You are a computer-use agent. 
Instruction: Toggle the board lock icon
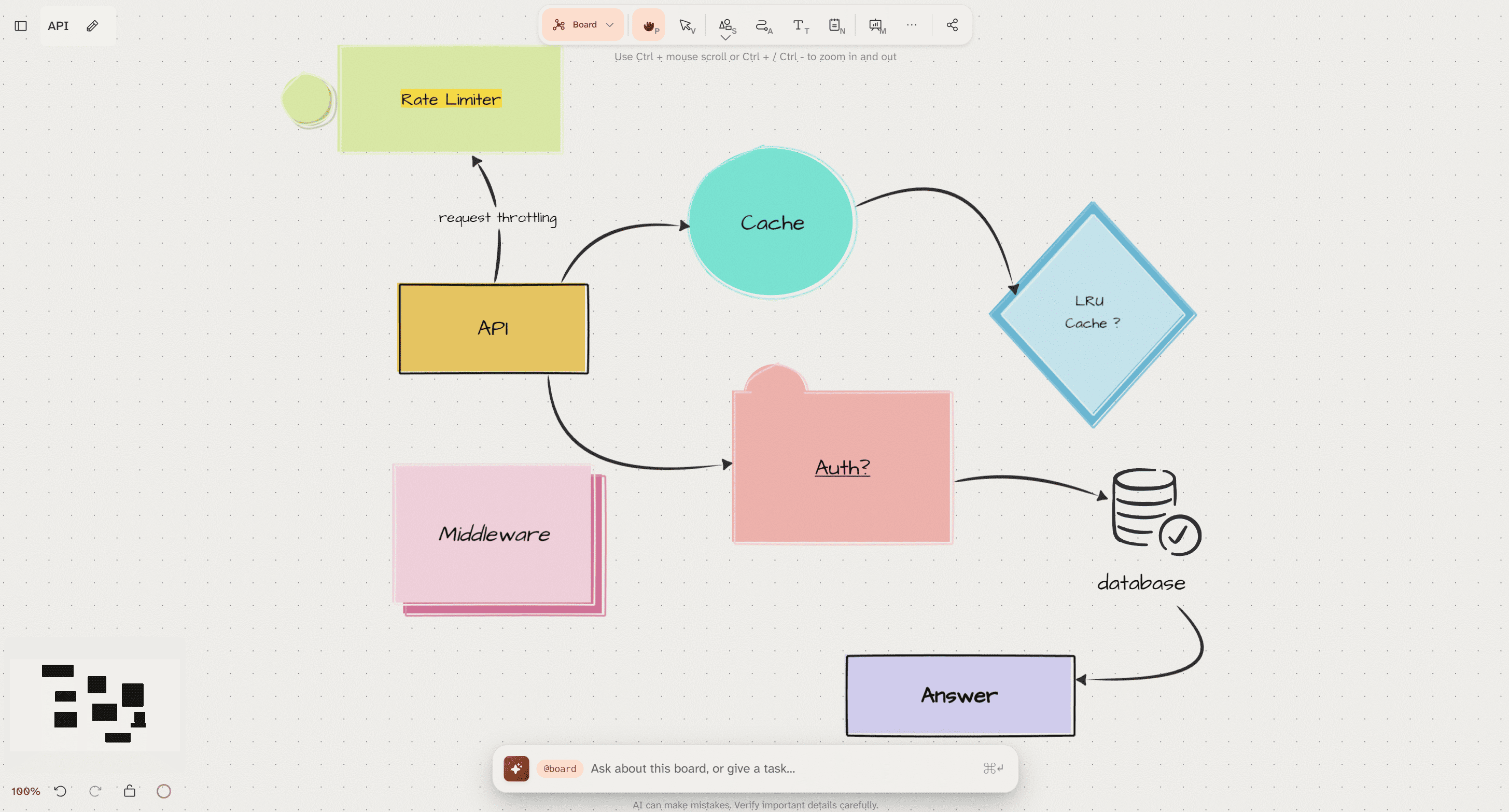tap(130, 791)
